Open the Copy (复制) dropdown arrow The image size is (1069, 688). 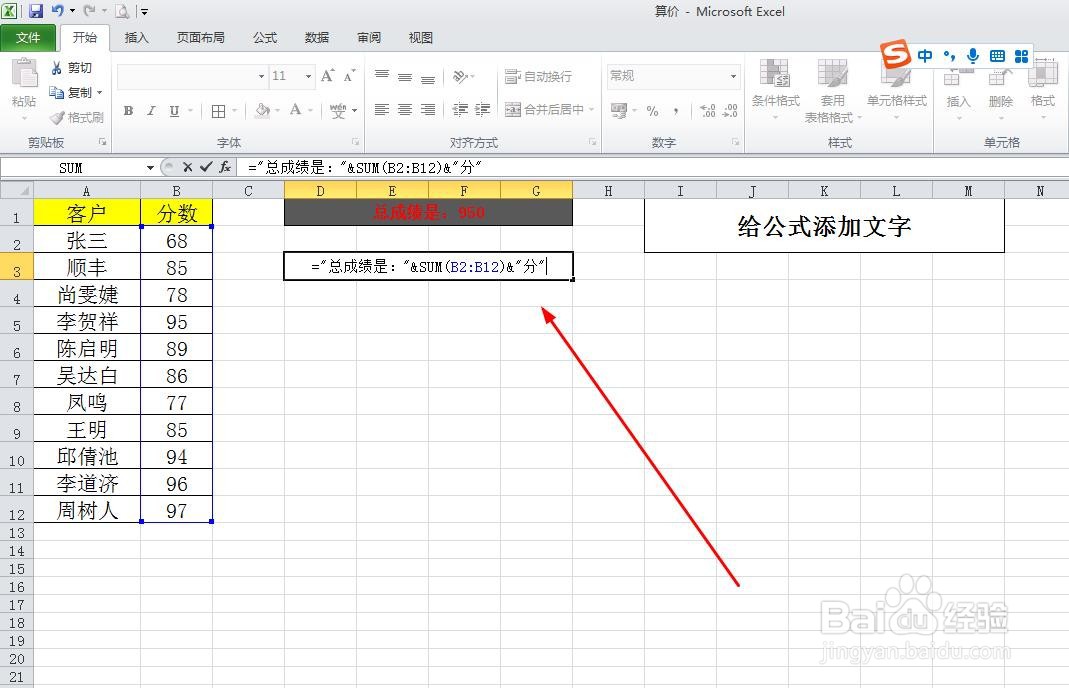tap(100, 92)
